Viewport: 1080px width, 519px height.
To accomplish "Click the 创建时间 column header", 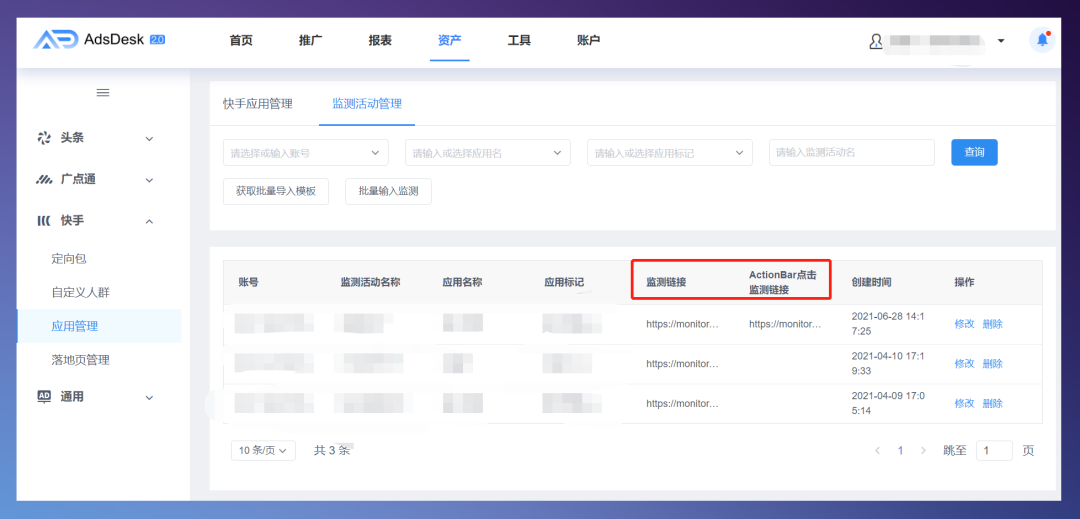I will (871, 282).
